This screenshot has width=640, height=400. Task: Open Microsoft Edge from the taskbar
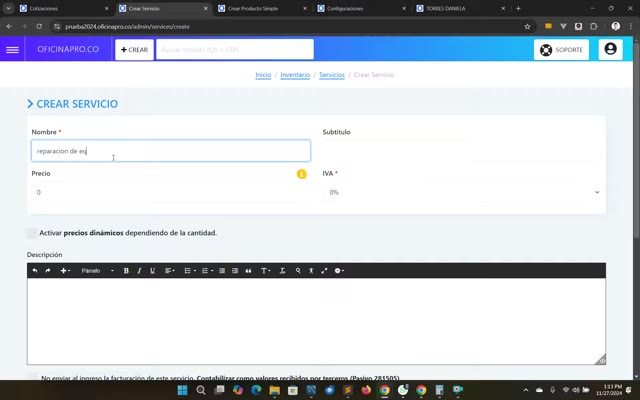coord(256,390)
